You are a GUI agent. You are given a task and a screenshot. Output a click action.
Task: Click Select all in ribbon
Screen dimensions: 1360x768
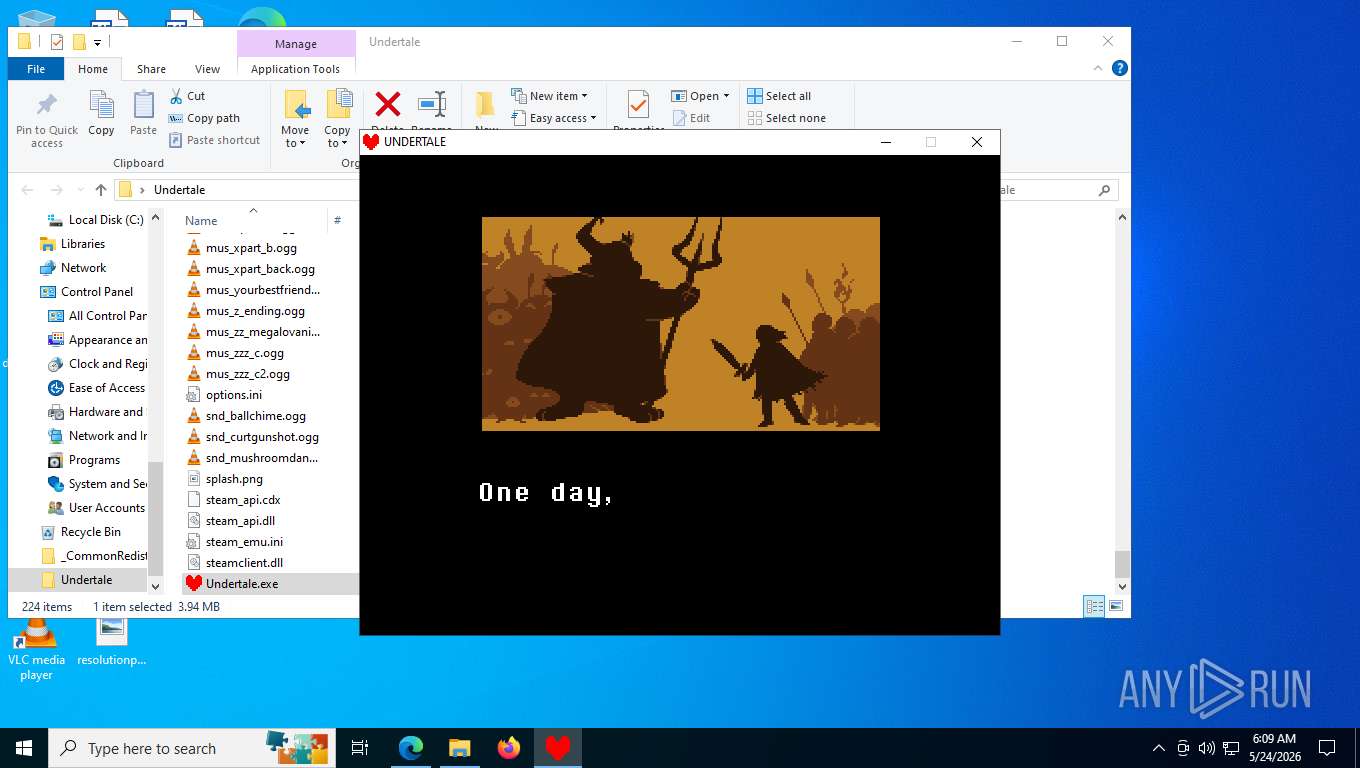coord(779,96)
